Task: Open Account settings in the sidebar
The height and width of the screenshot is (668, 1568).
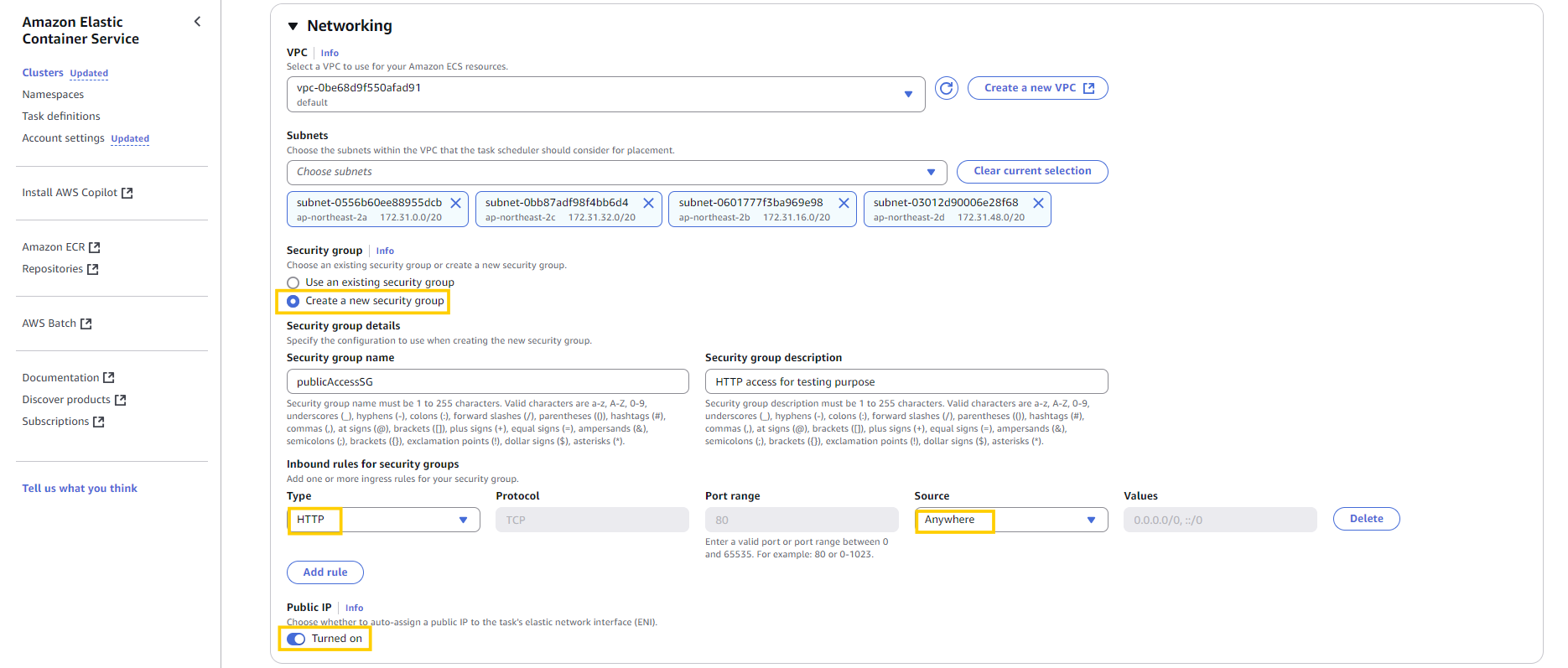Action: [64, 138]
